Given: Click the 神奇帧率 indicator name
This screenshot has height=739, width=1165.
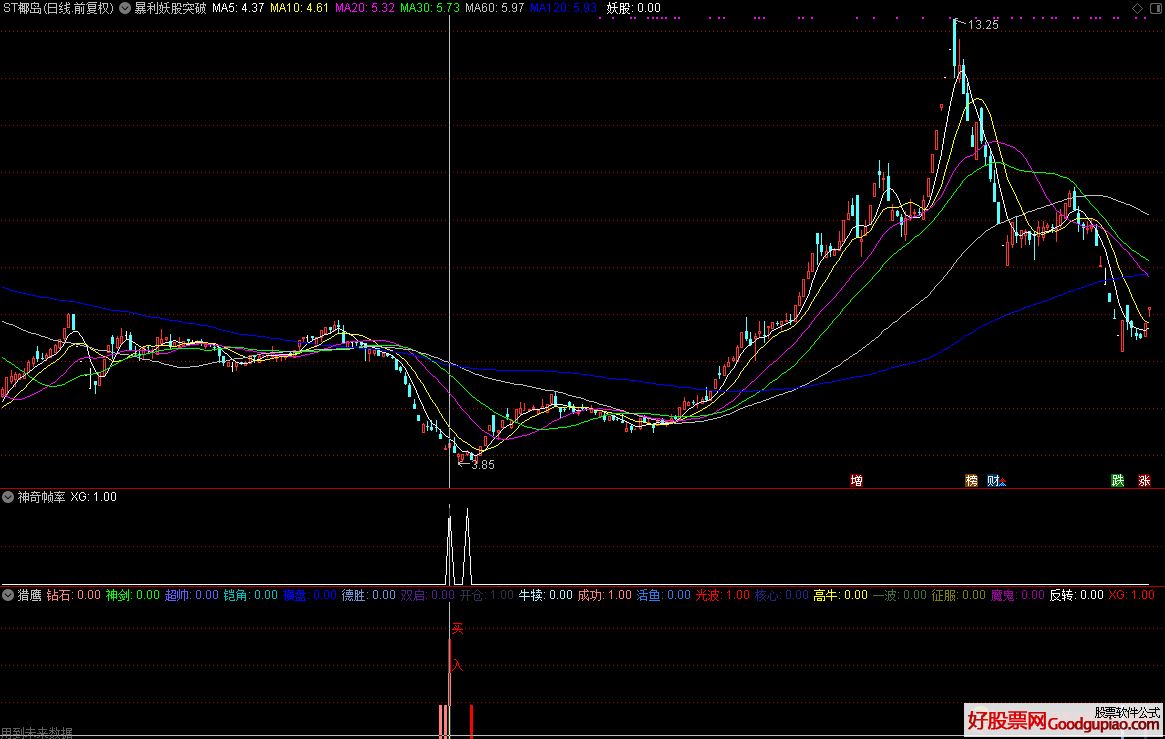Looking at the screenshot, I should click(42, 497).
